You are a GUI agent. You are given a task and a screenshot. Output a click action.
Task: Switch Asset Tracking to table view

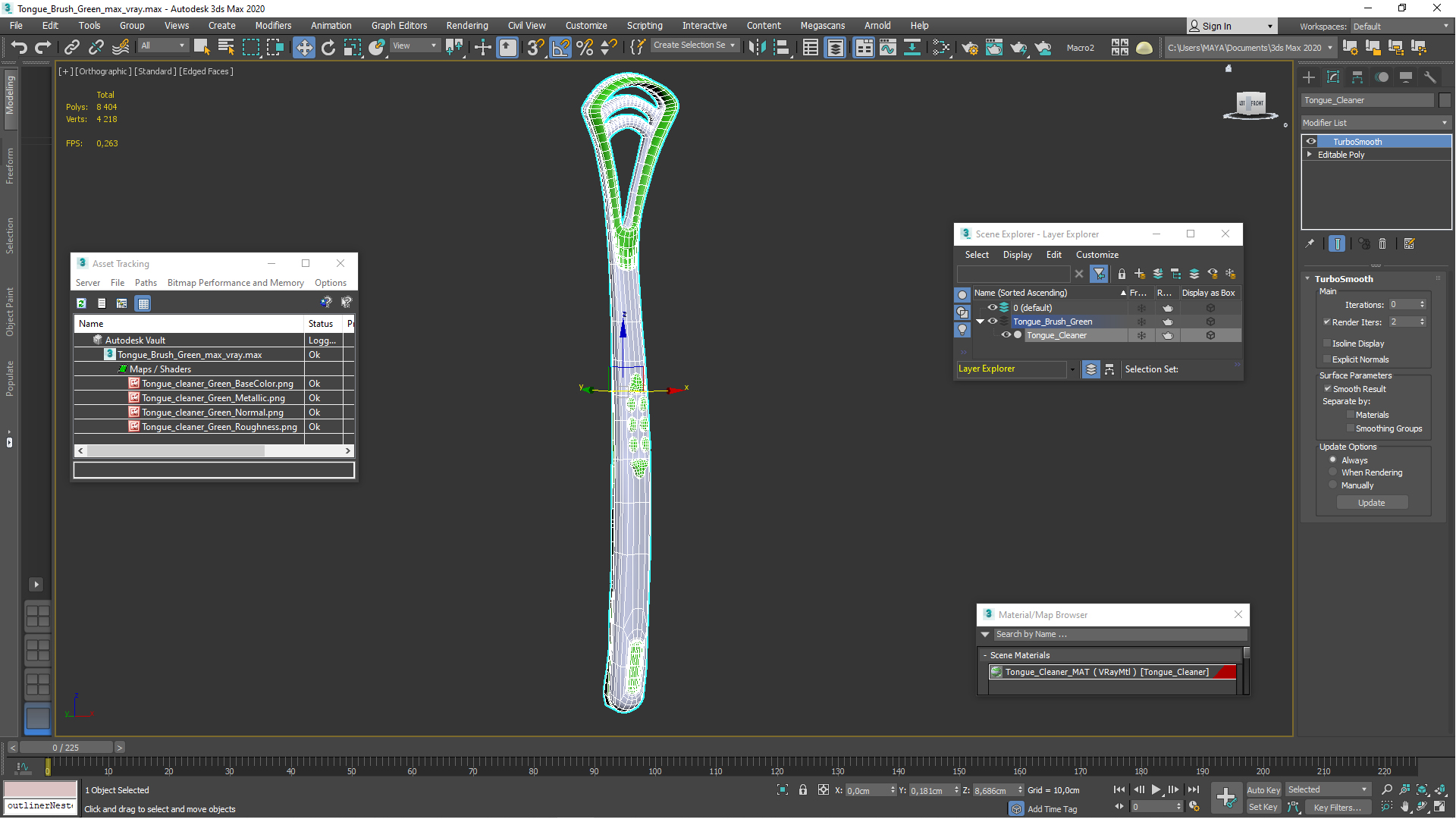tap(143, 303)
